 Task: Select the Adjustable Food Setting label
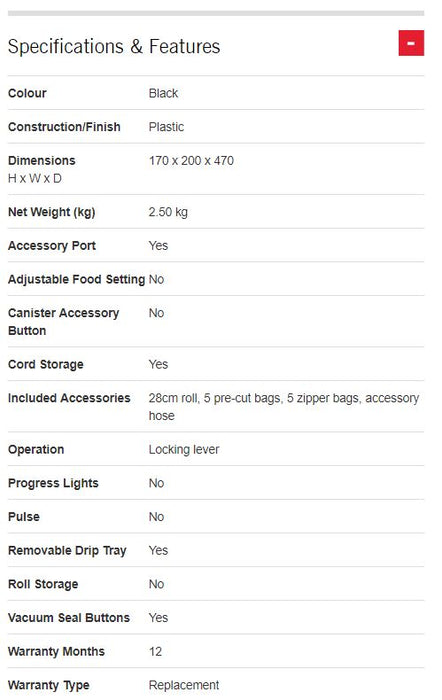coord(76,279)
